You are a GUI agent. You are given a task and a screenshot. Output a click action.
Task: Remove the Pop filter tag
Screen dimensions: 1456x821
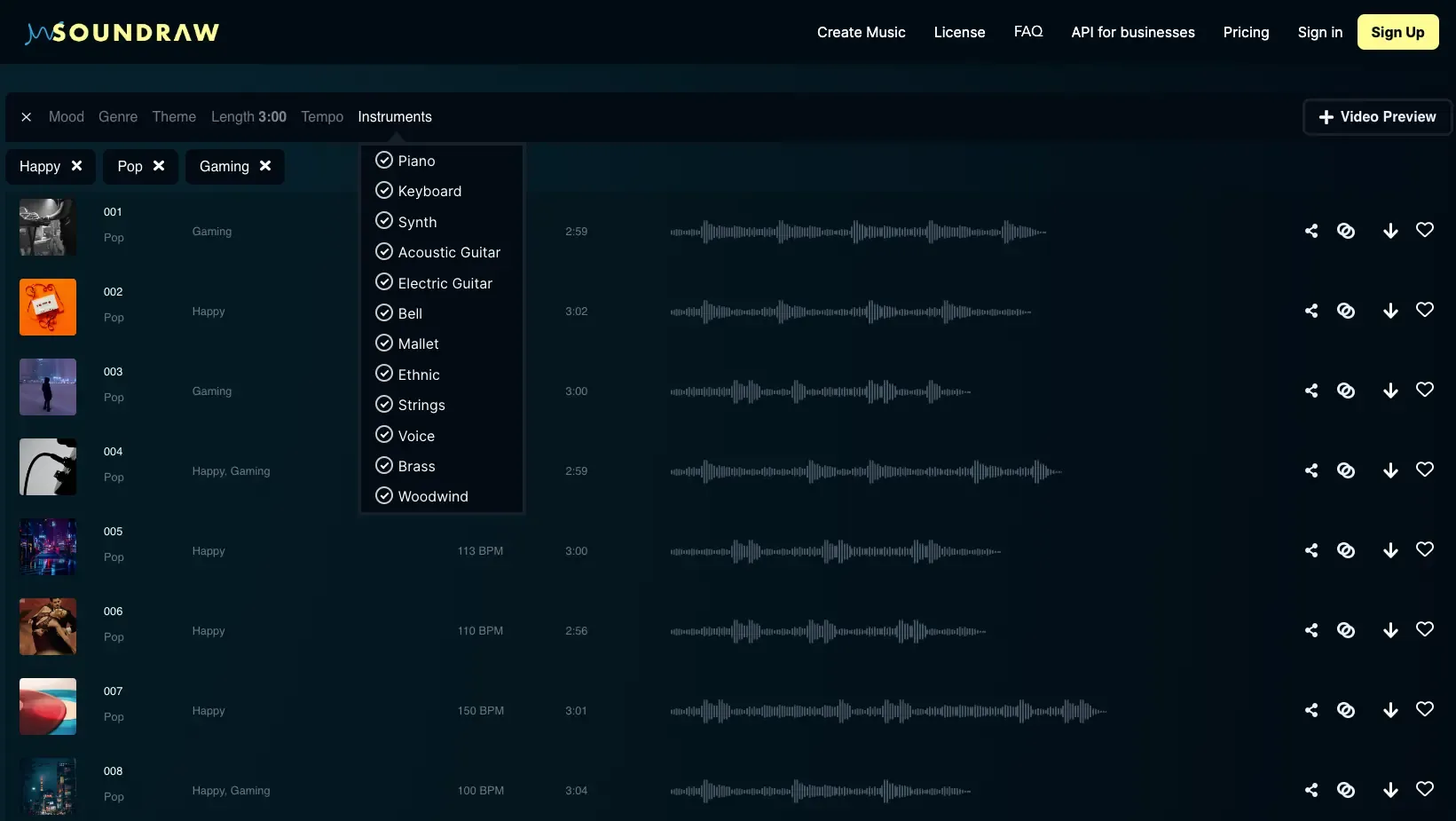pos(159,166)
